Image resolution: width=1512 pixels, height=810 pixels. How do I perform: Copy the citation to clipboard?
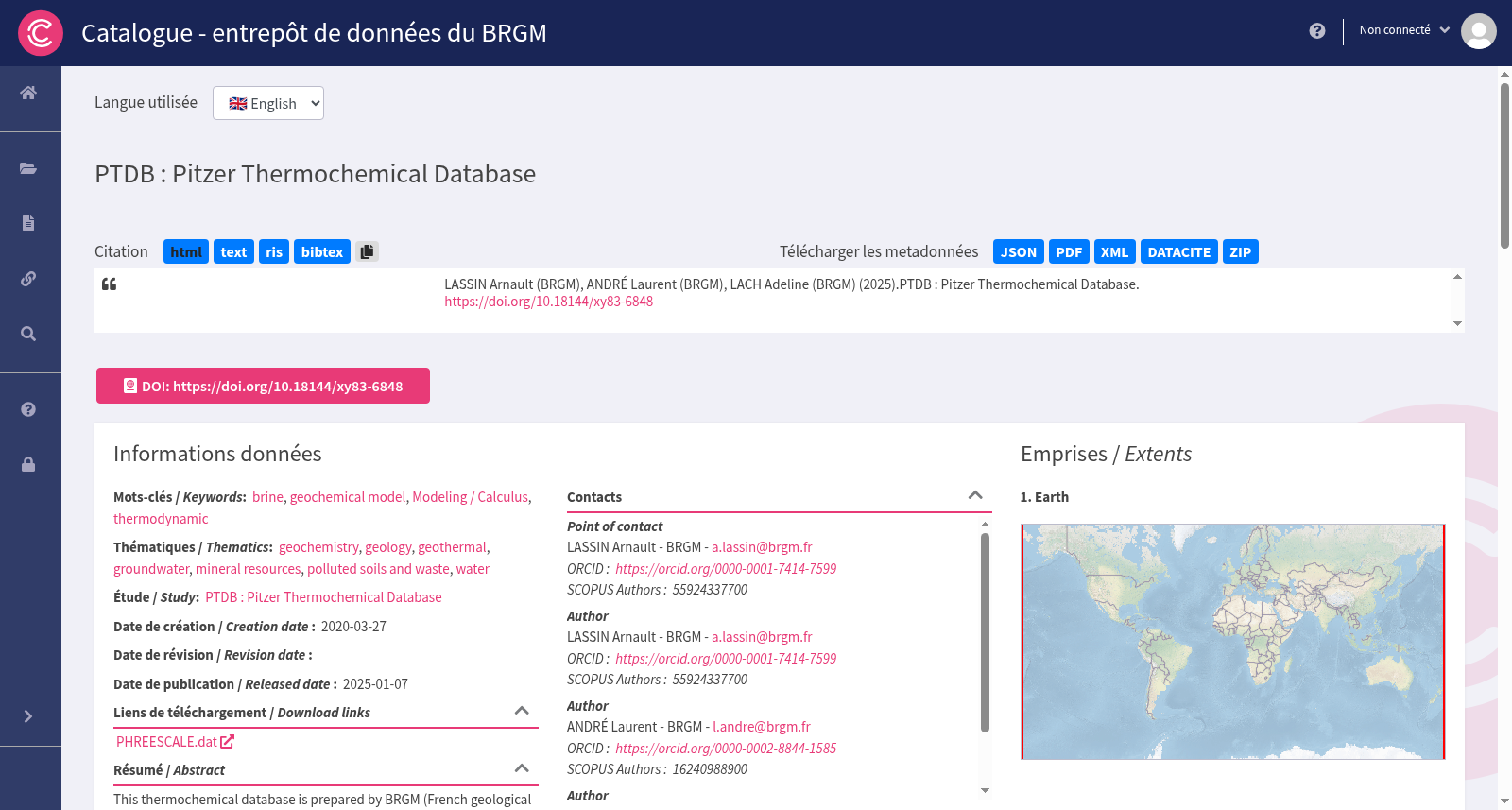pos(368,251)
